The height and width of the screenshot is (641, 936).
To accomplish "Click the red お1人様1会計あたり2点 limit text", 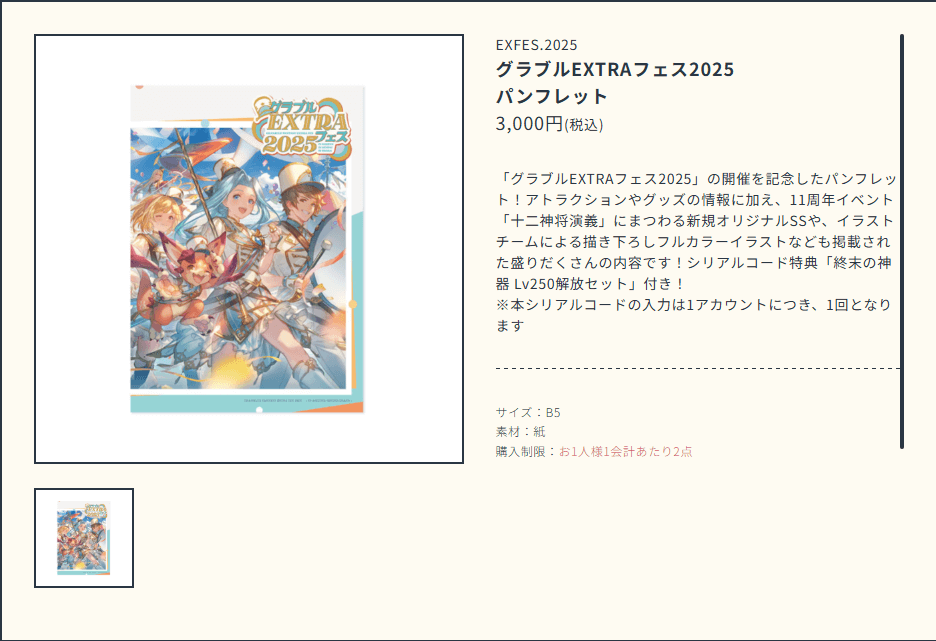I will point(626,451).
